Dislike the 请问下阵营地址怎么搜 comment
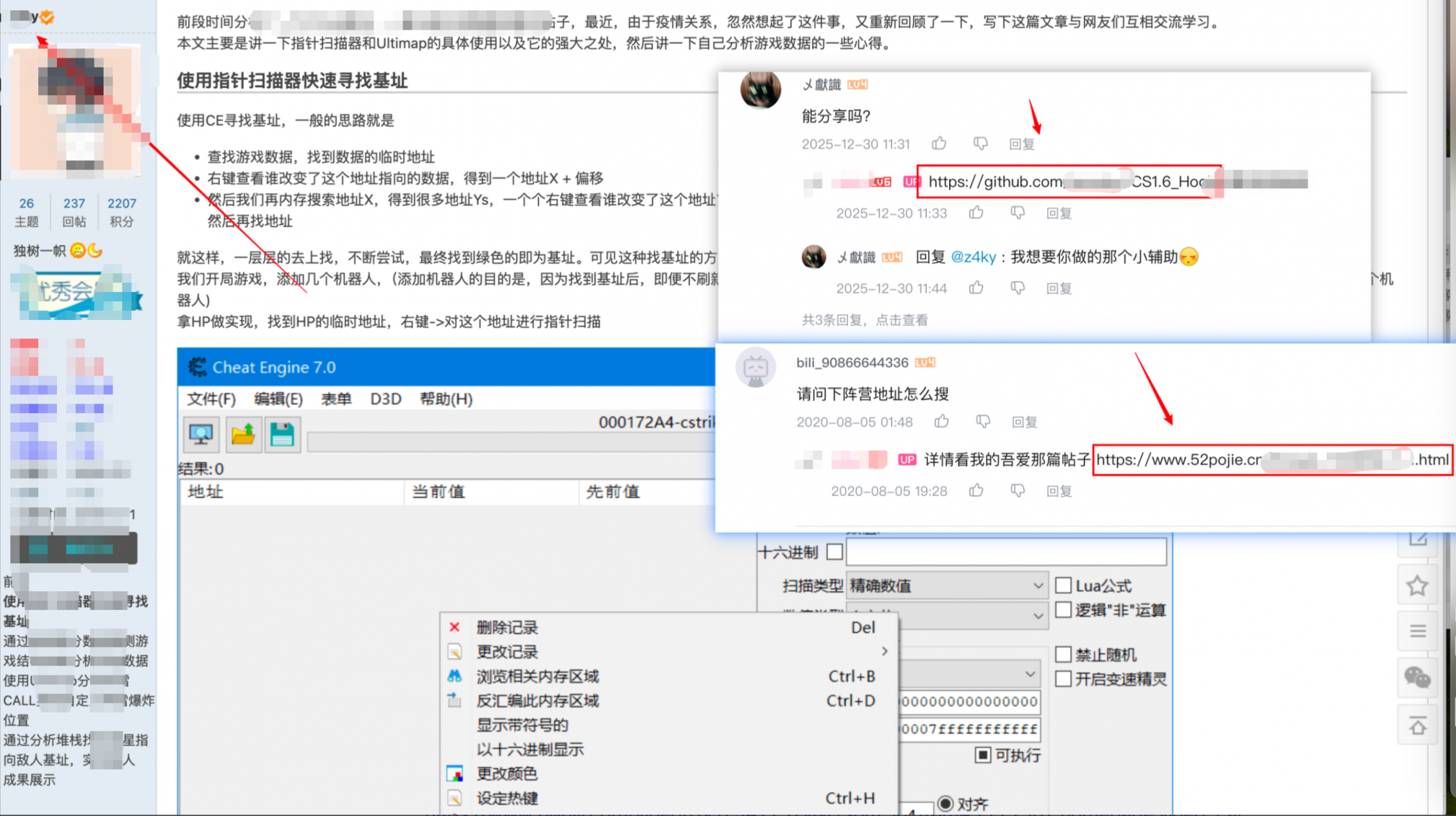 click(x=983, y=422)
